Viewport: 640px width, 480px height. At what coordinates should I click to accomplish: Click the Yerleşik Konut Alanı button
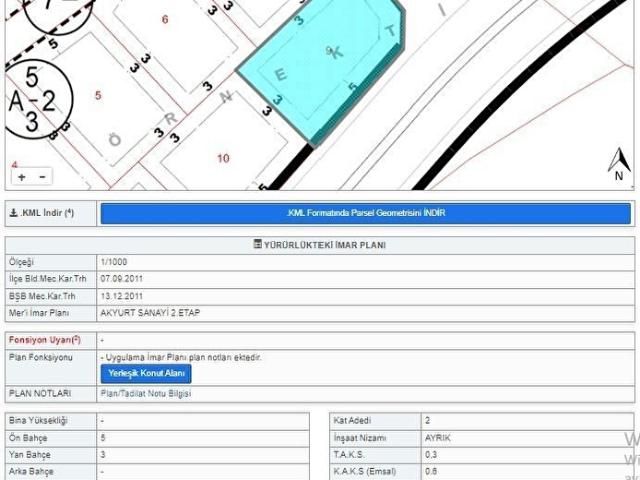(x=145, y=373)
